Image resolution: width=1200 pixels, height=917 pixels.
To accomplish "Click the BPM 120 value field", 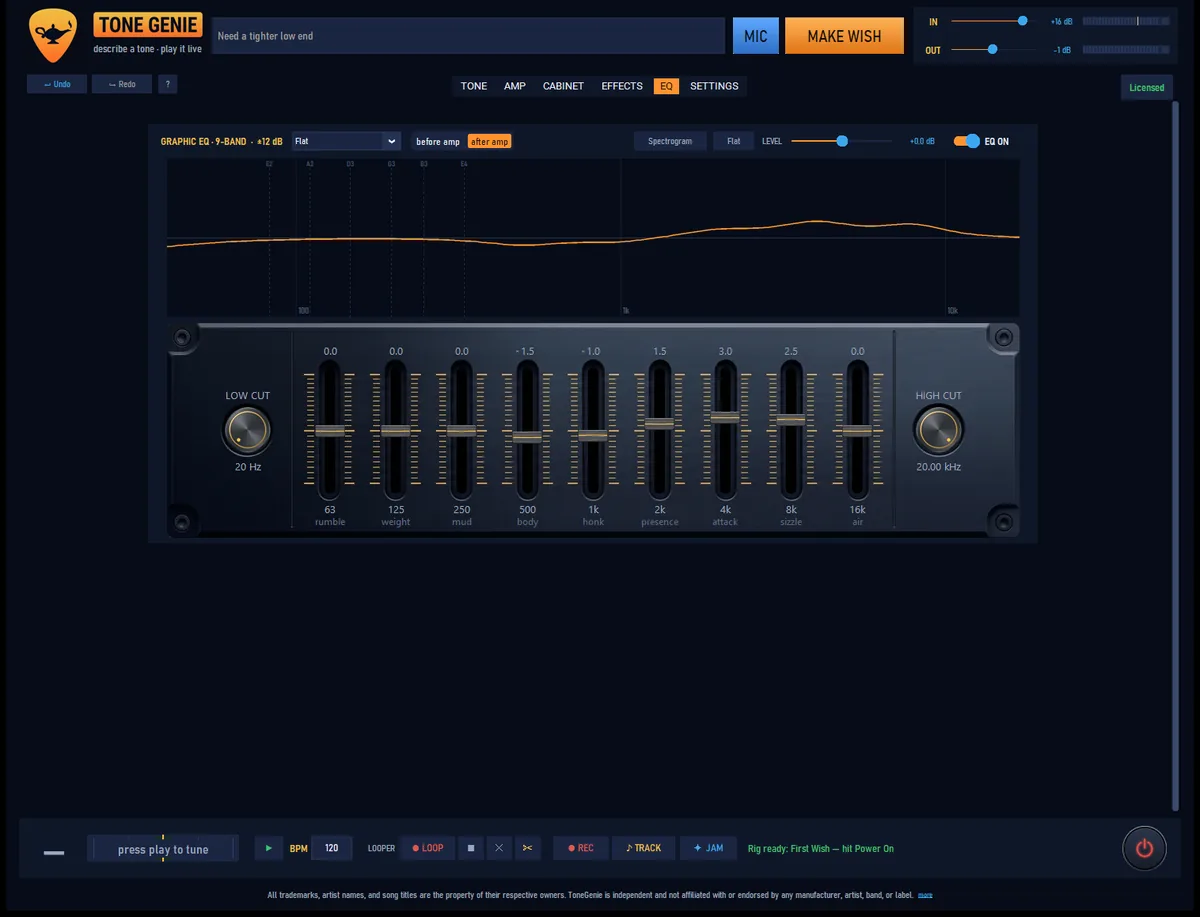I will [332, 848].
